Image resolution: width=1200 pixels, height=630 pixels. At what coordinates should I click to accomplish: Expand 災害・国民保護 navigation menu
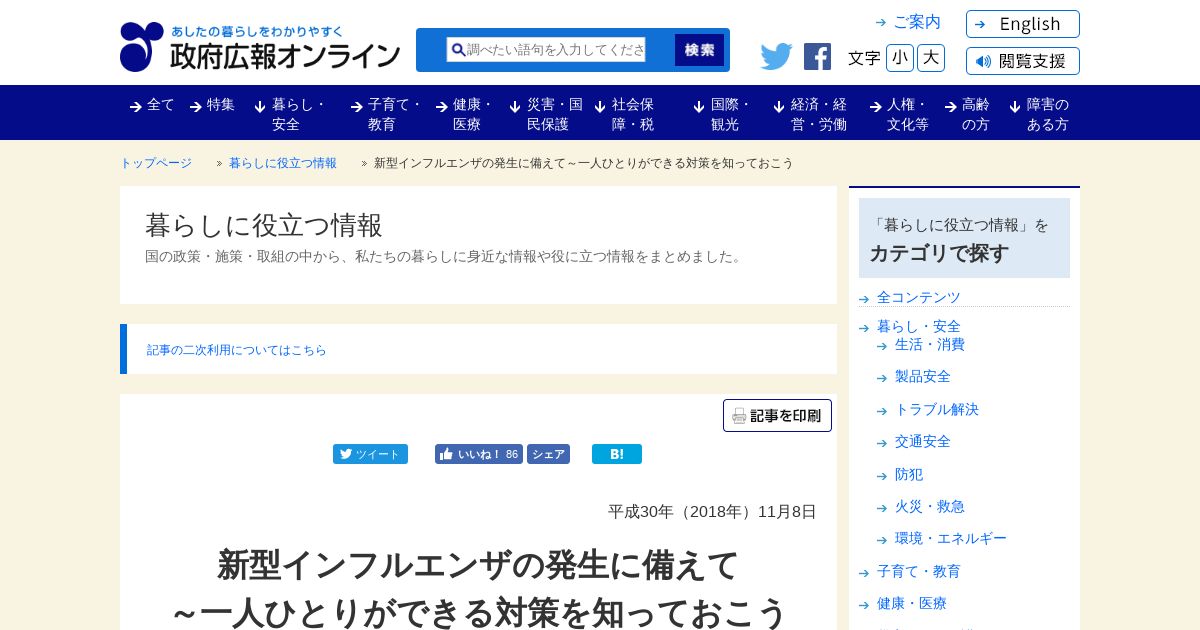coord(547,114)
